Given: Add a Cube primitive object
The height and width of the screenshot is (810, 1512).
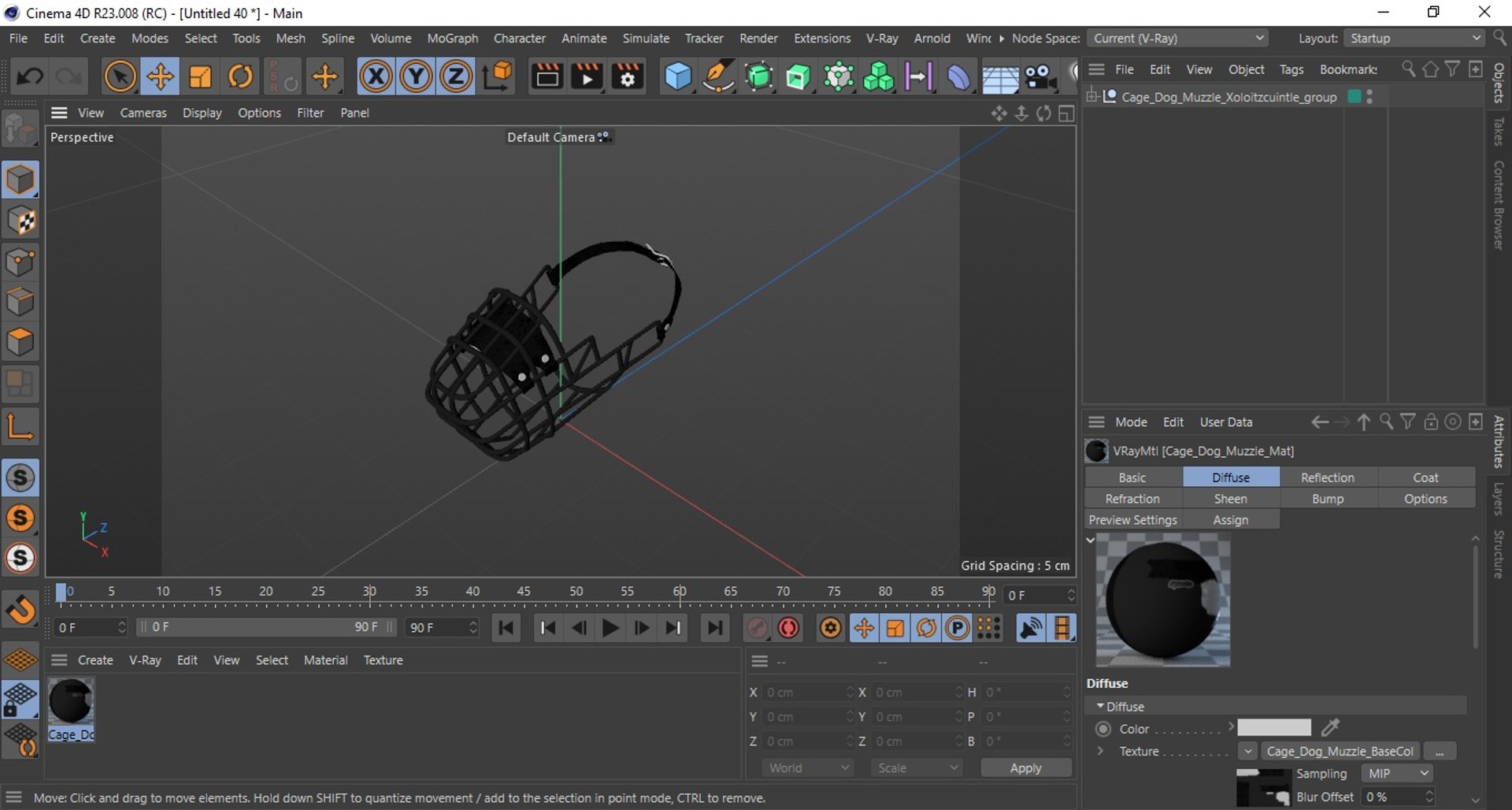Looking at the screenshot, I should click(677, 76).
